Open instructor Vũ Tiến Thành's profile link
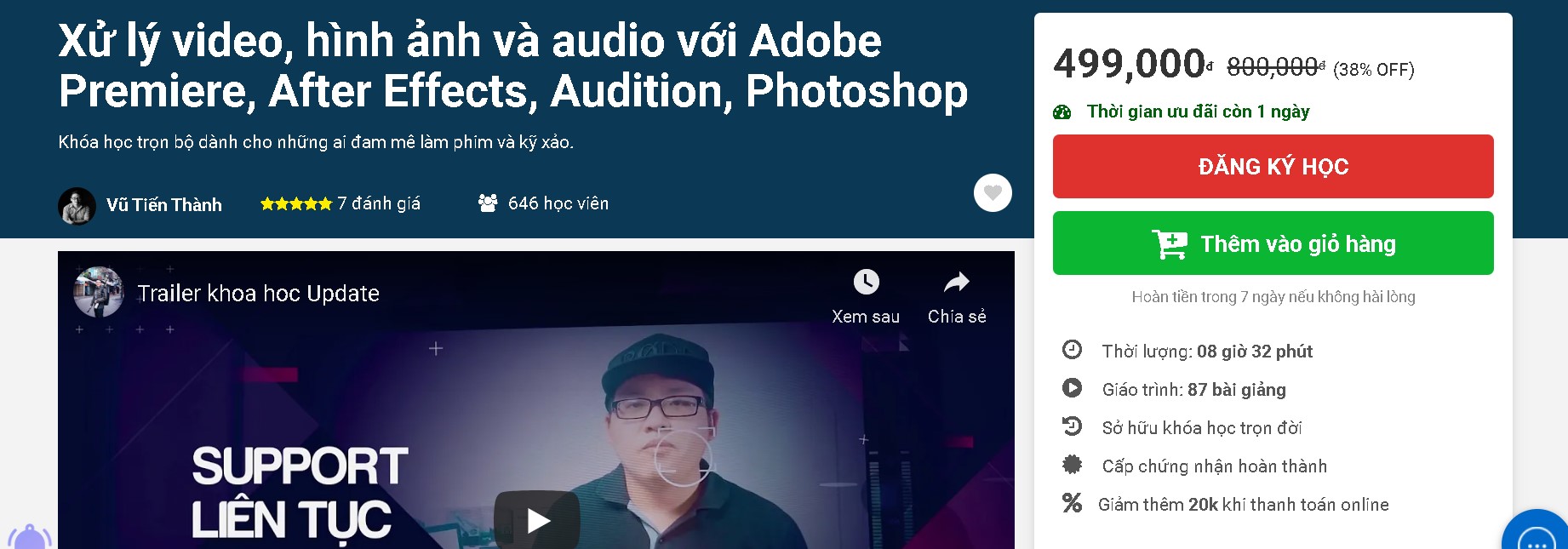Screen dimensions: 1568x549 coord(164,205)
